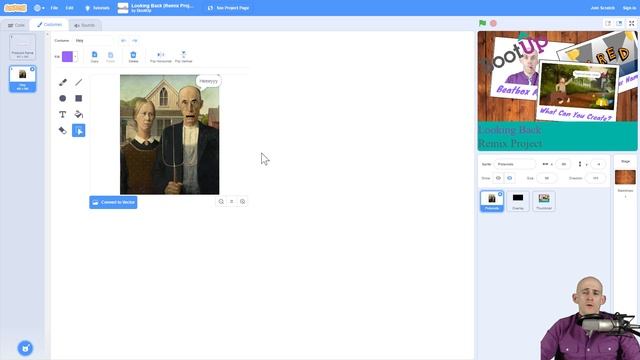The image size is (640, 360).
Task: Select the Brush tool
Action: pos(62,82)
